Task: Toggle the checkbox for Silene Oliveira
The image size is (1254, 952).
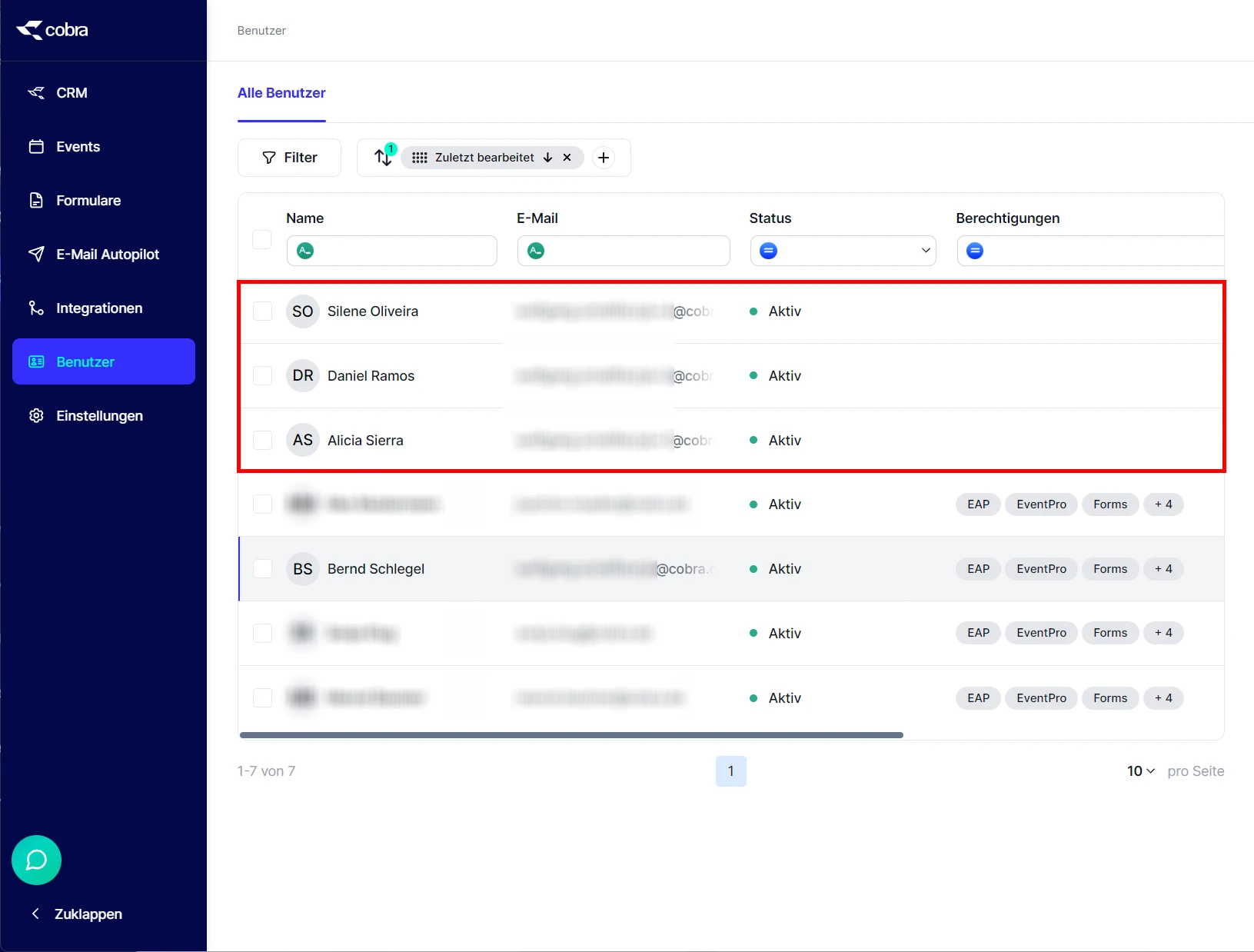Action: tap(262, 311)
